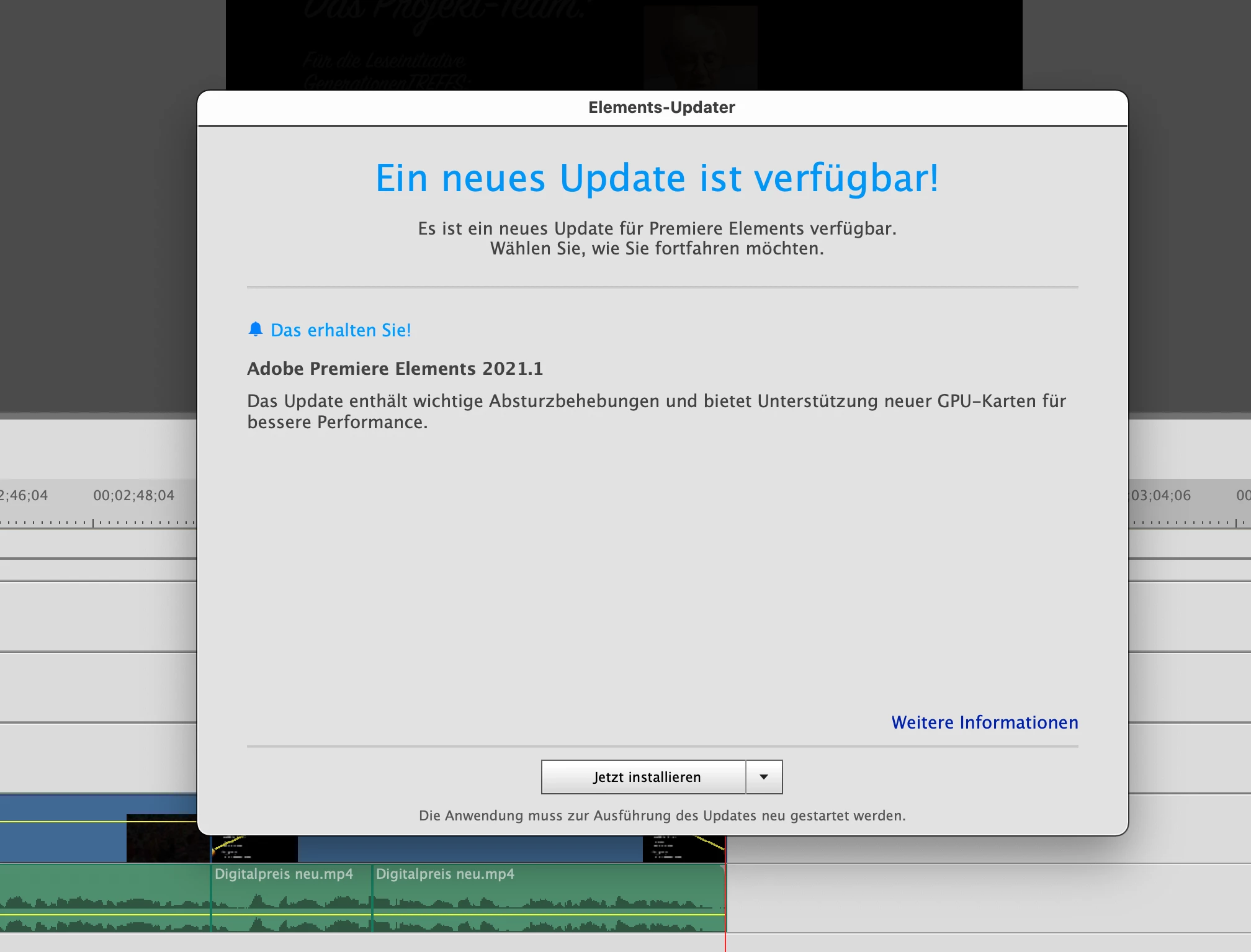Click the 'Ein neues Update ist verfügbar!' headline
This screenshot has height=952, width=1251.
[x=657, y=179]
